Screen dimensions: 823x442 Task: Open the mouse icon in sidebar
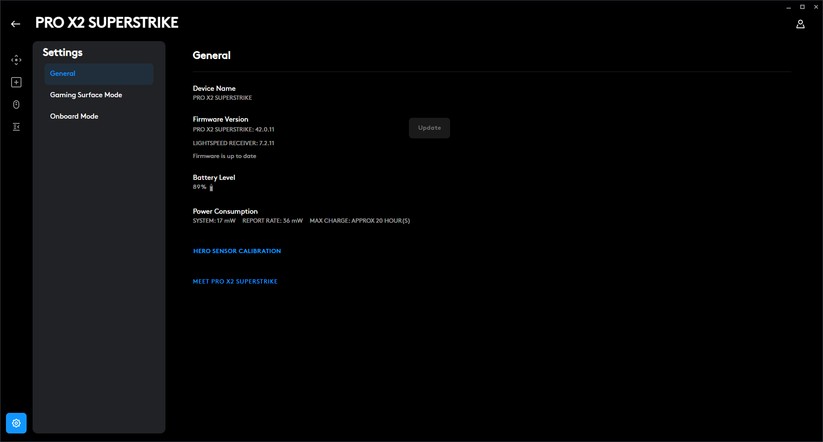click(x=16, y=104)
